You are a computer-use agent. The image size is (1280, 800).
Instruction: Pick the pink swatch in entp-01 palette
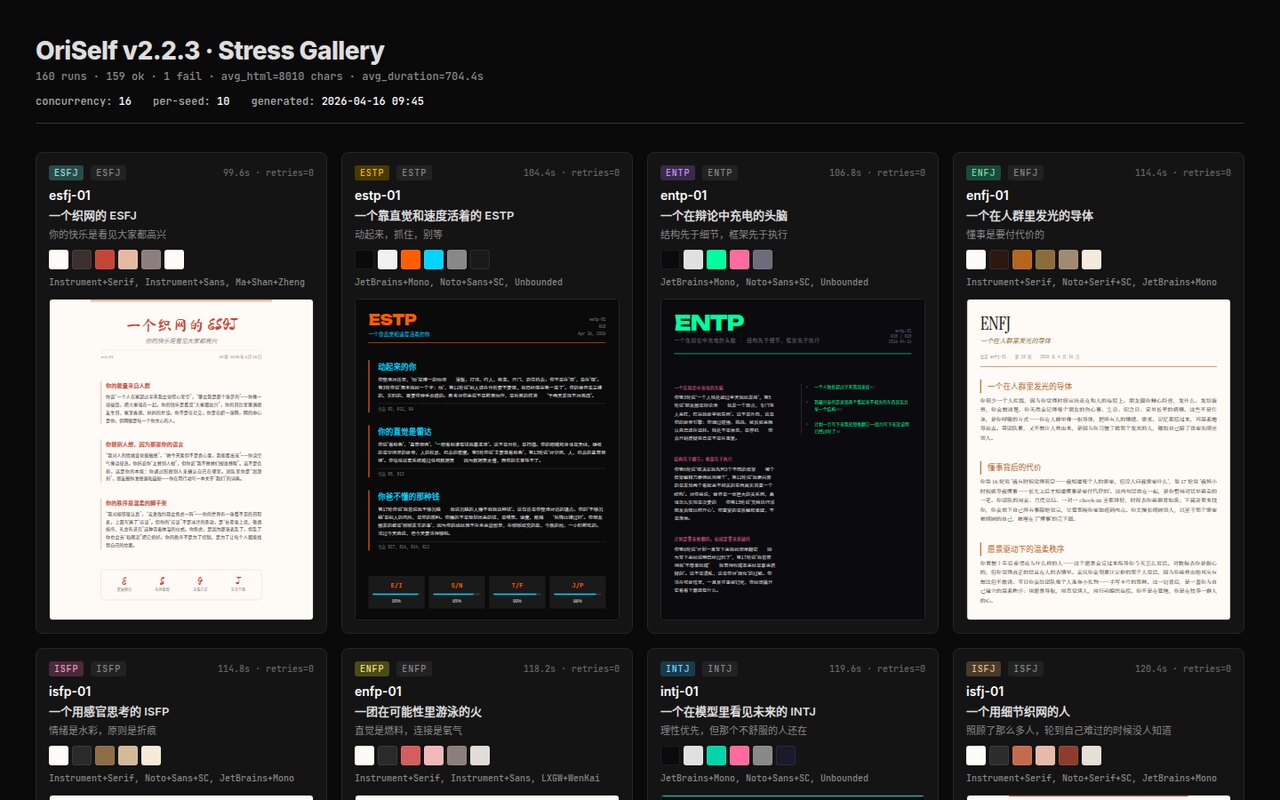(x=740, y=259)
